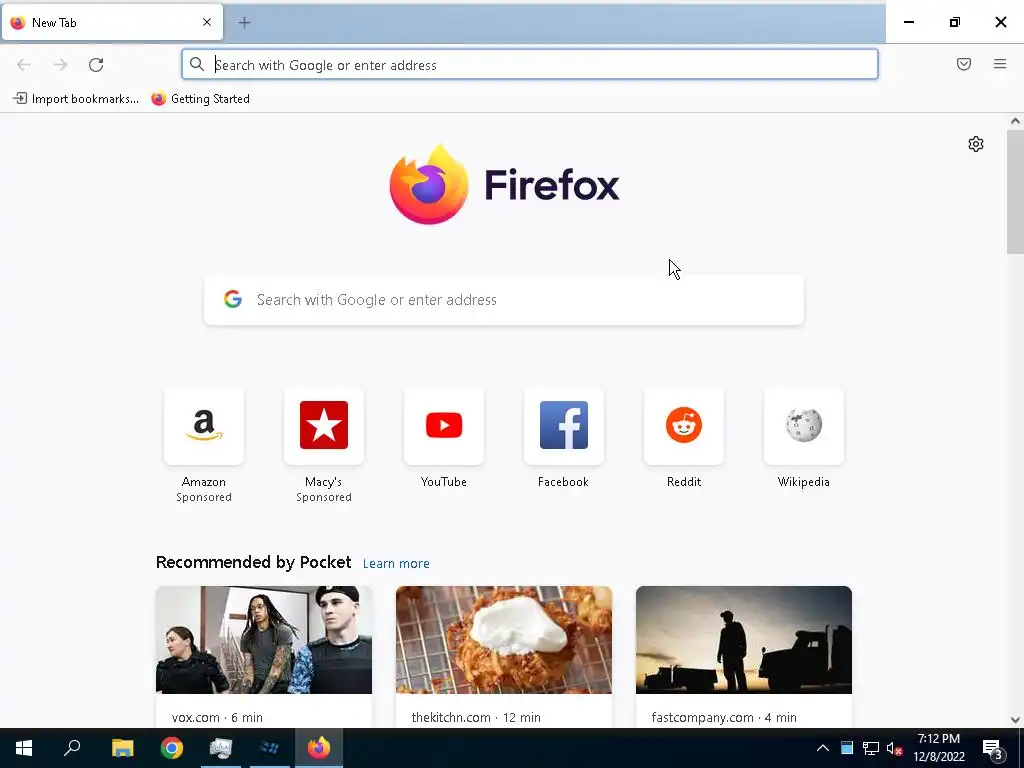This screenshot has height=768, width=1024.
Task: Click Learn more link for Pocket
Action: coord(396,563)
